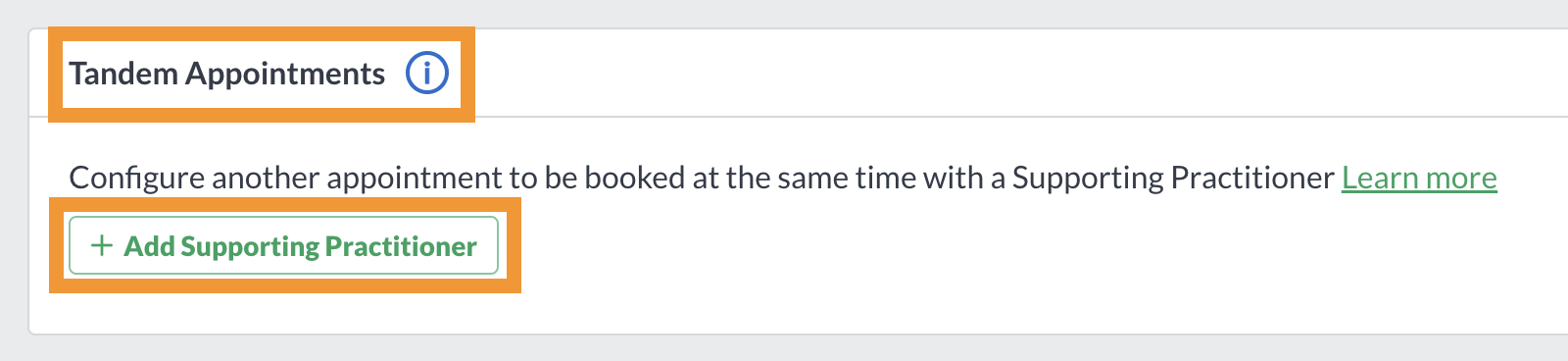Select the green-outlined Add Supporting Practitioner control
The height and width of the screenshot is (361, 1568).
coord(283,245)
